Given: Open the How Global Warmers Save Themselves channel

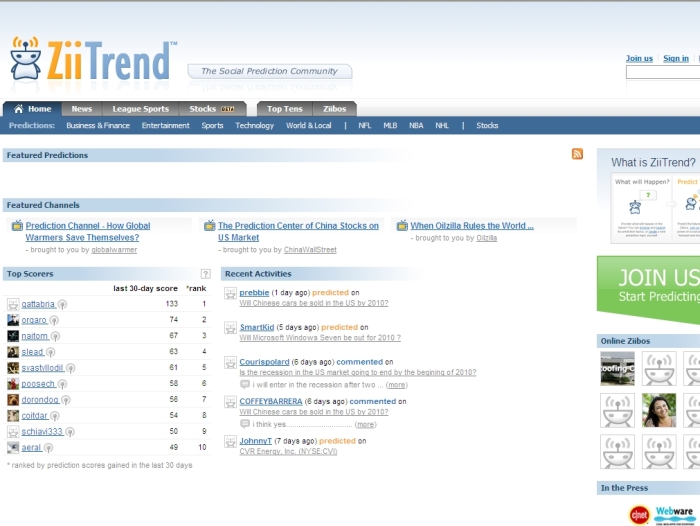Looking at the screenshot, I should [88, 232].
